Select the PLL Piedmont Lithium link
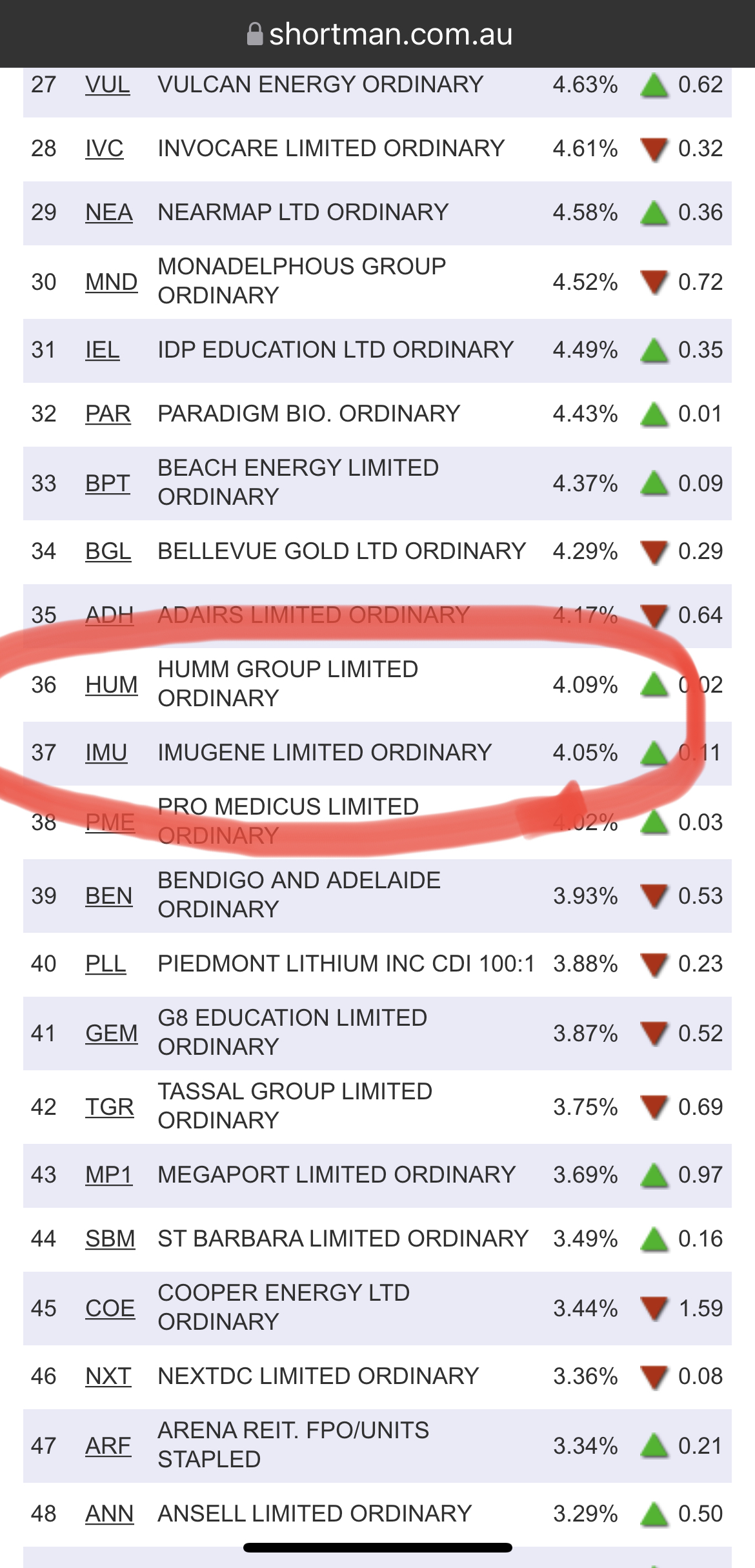Screen dimensions: 755x1568 [x=105, y=964]
